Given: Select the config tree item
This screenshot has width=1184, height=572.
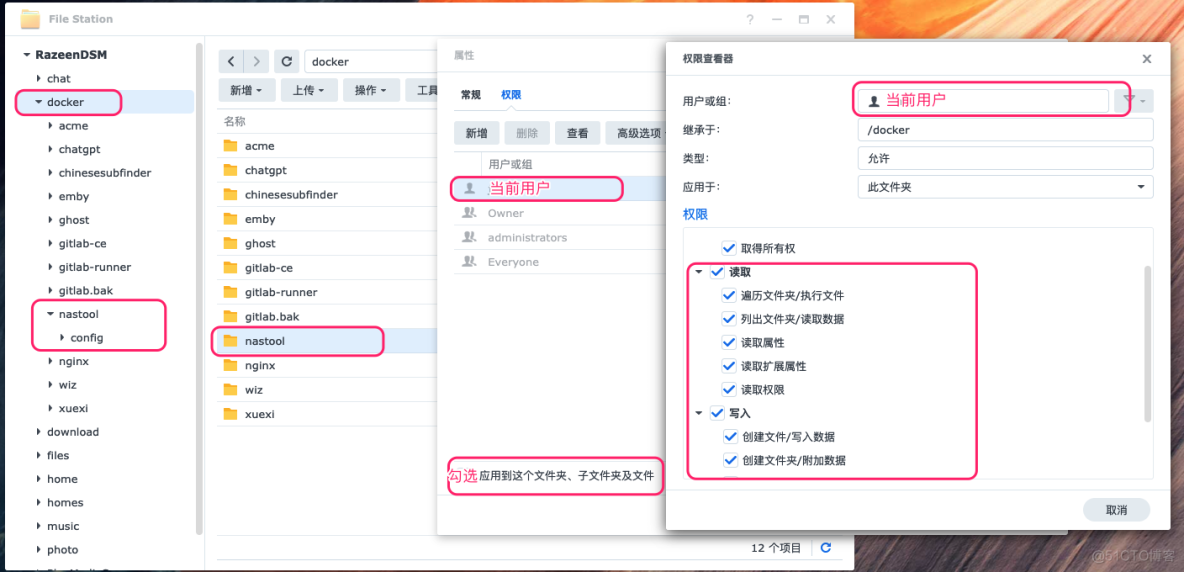Looking at the screenshot, I should (87, 337).
